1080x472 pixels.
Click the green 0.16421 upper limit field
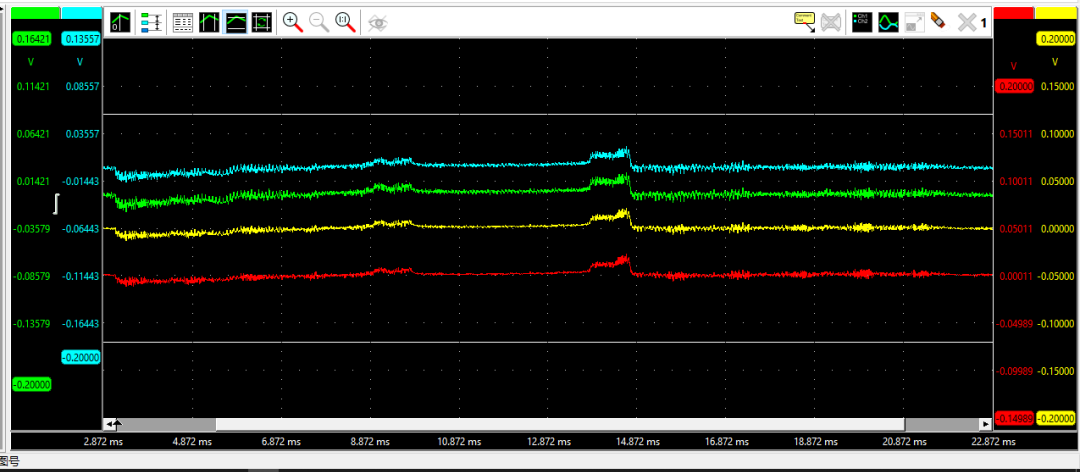coord(32,39)
